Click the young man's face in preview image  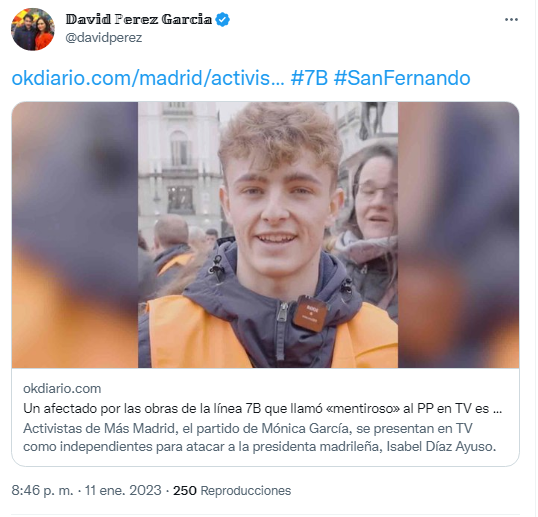point(279,199)
